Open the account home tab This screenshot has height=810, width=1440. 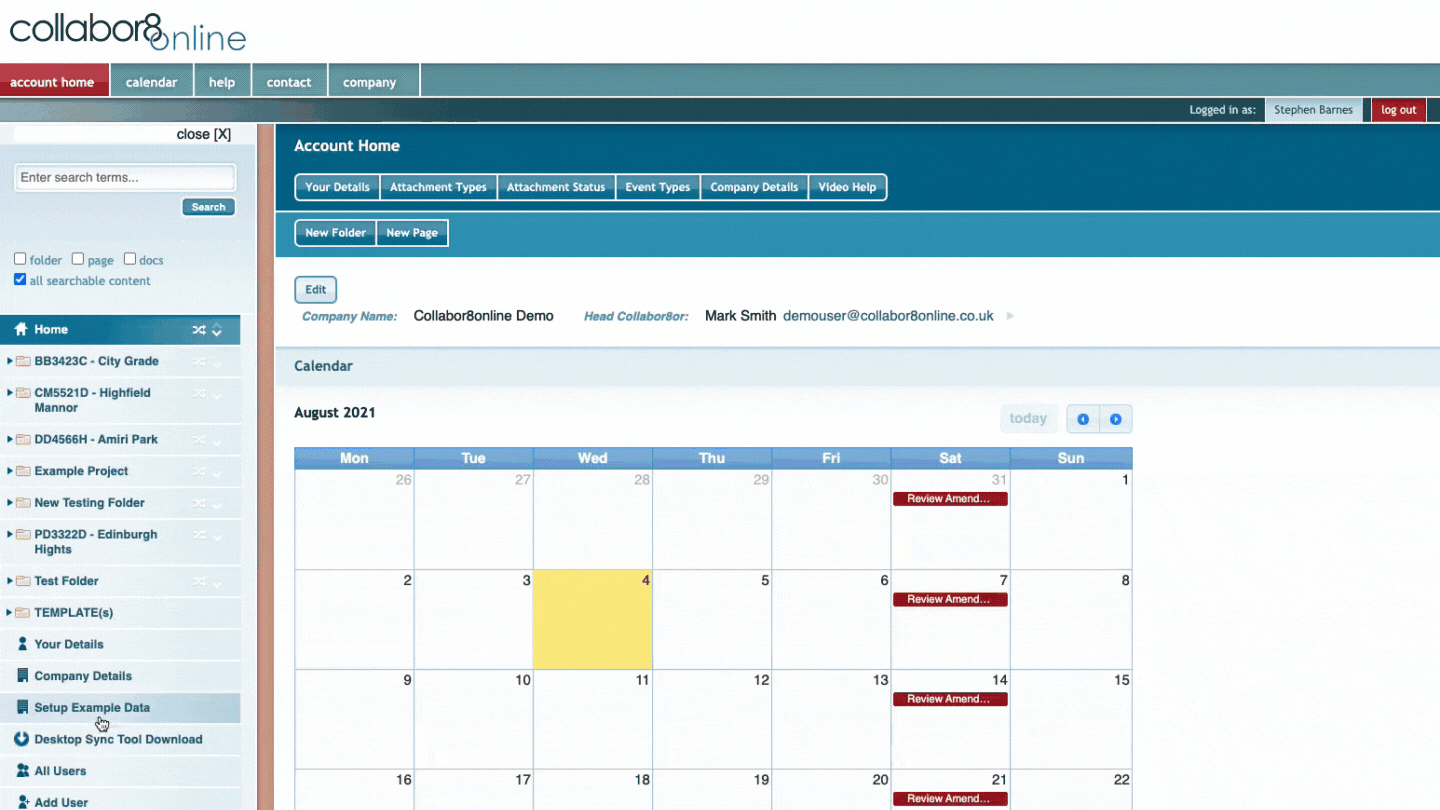tap(55, 82)
